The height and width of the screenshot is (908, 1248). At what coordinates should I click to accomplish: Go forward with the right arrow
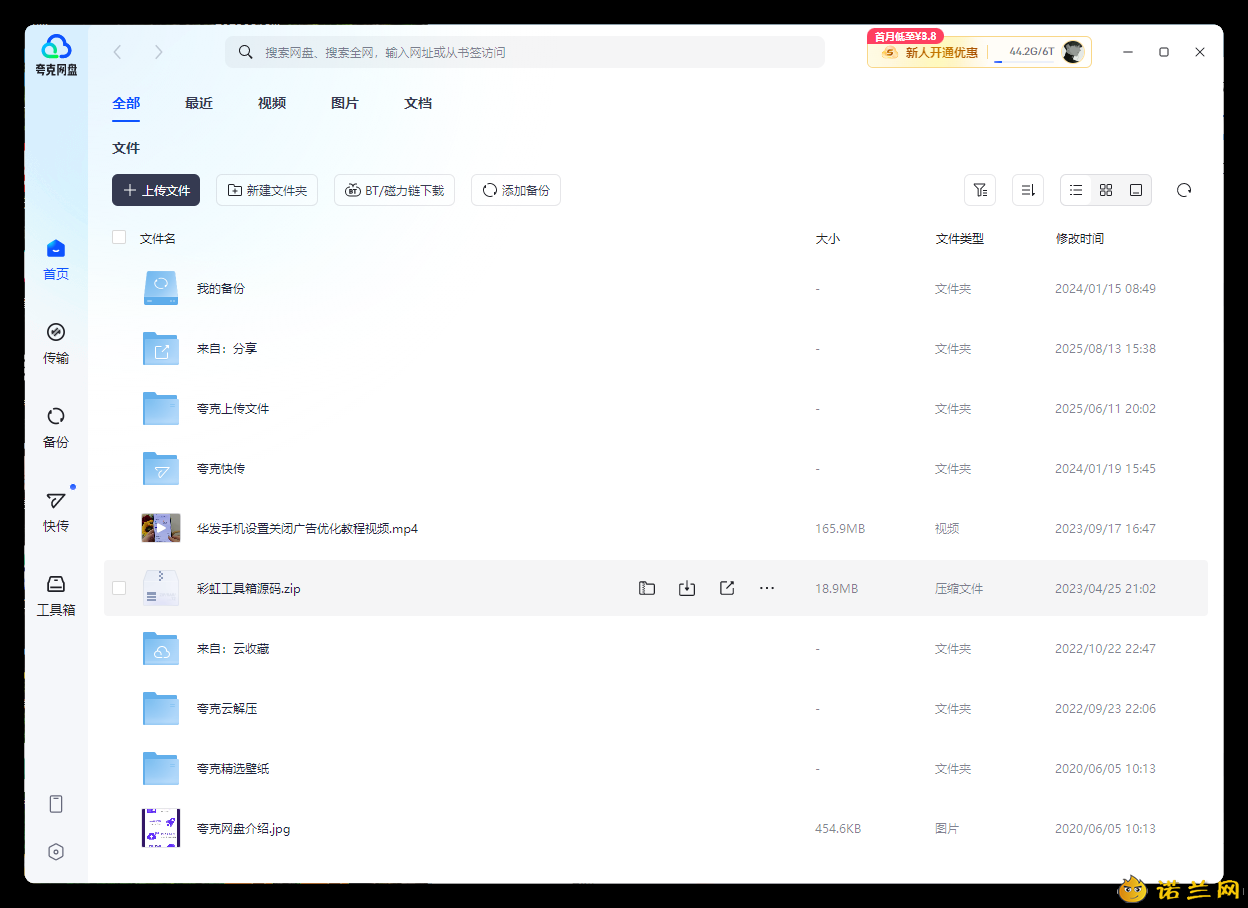[x=158, y=52]
